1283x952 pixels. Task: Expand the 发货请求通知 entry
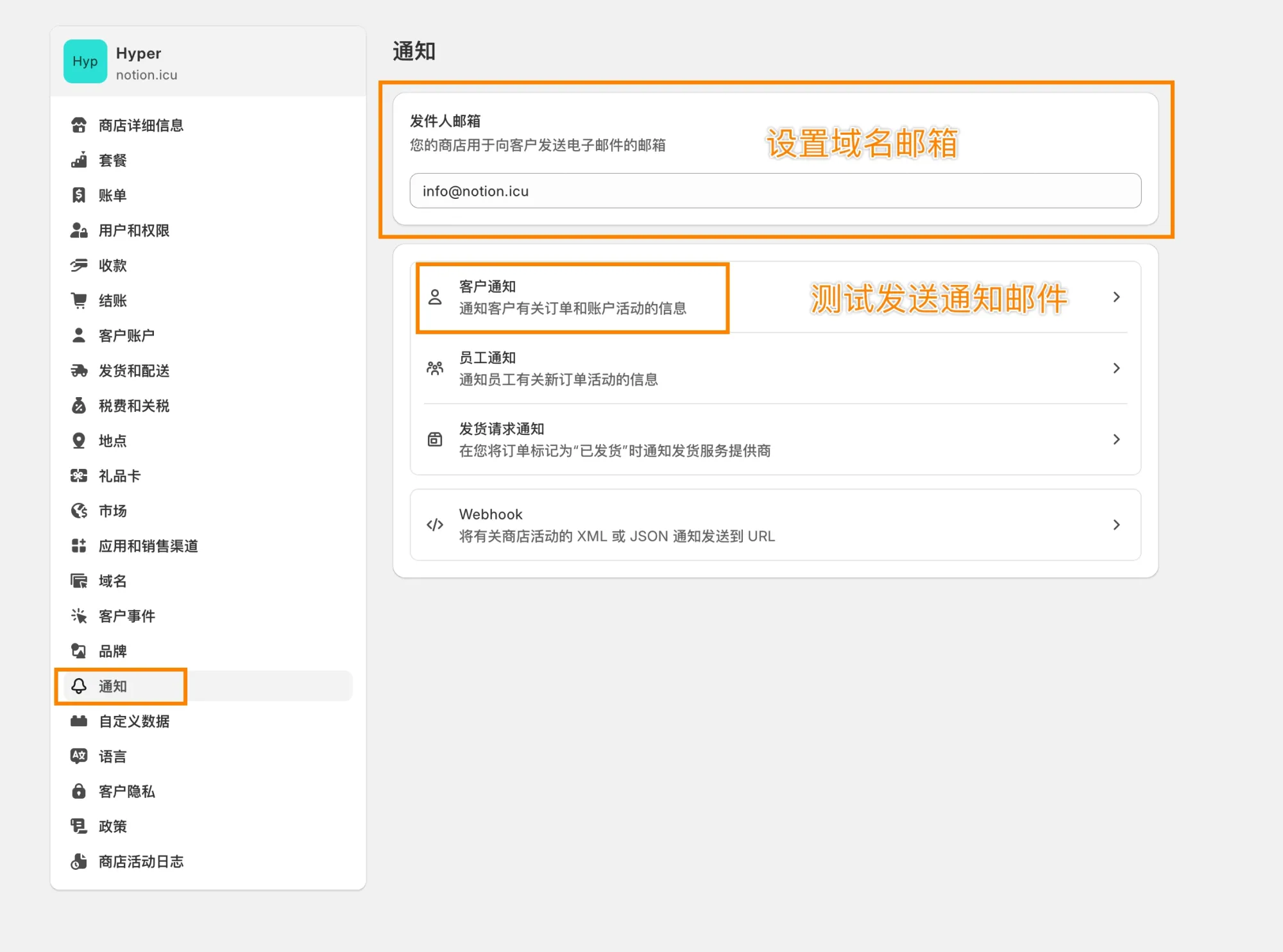[x=1117, y=439]
